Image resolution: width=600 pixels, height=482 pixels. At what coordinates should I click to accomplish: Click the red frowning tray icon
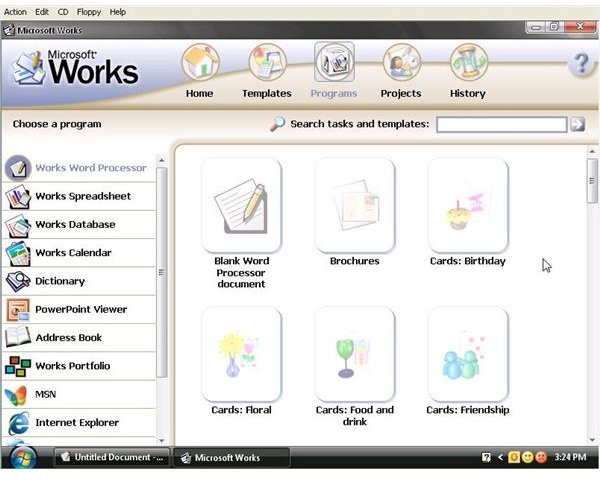541,457
